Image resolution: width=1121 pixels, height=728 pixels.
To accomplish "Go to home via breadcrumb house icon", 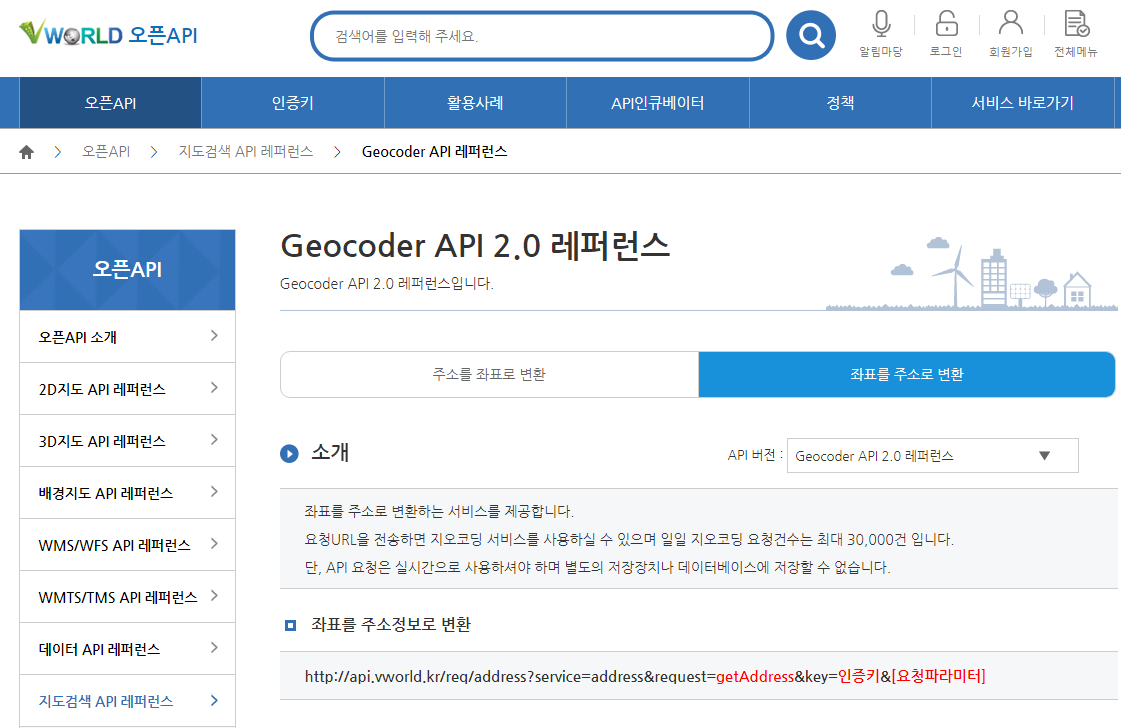I will (x=26, y=152).
